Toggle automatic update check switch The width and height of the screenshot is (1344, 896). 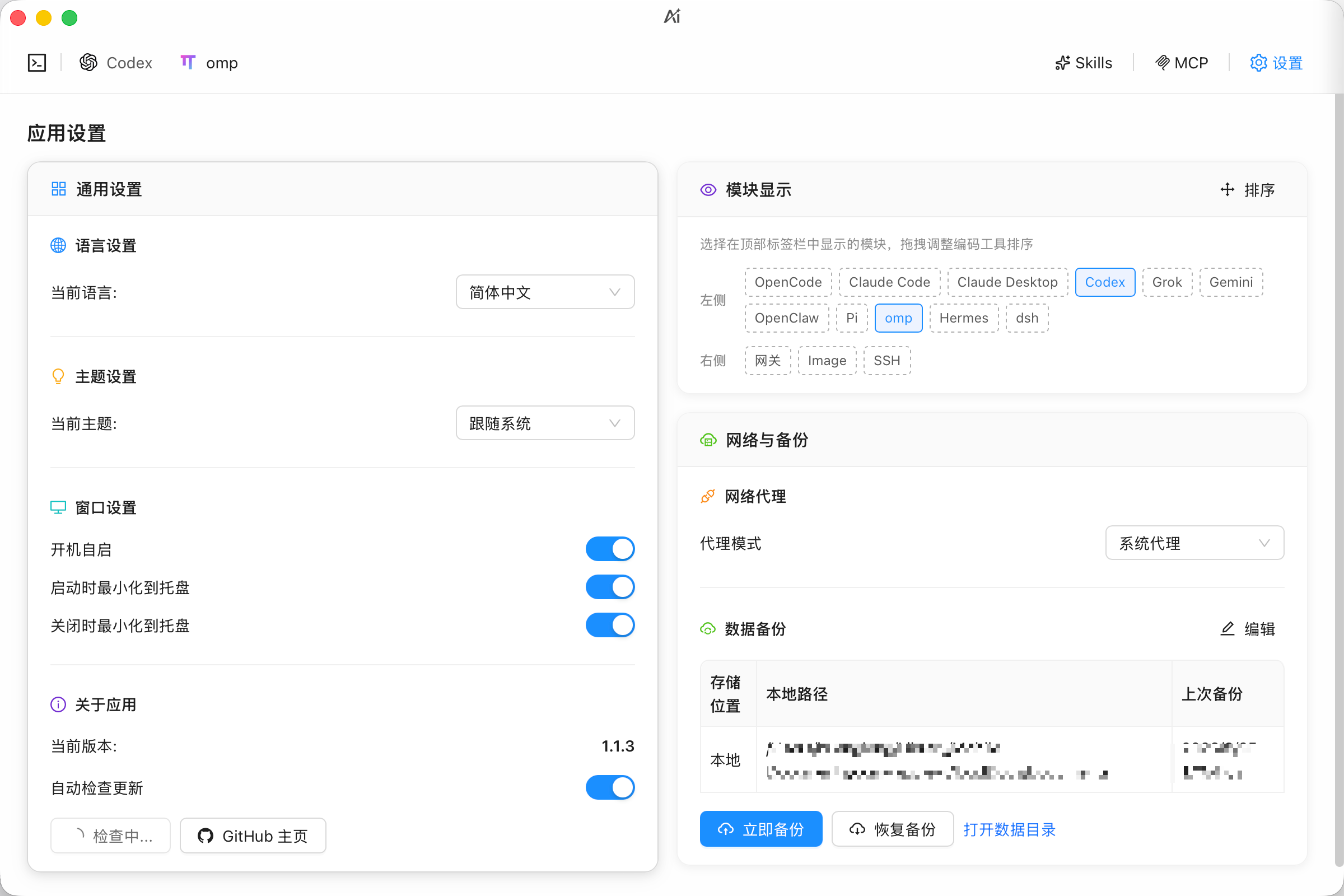tap(610, 788)
